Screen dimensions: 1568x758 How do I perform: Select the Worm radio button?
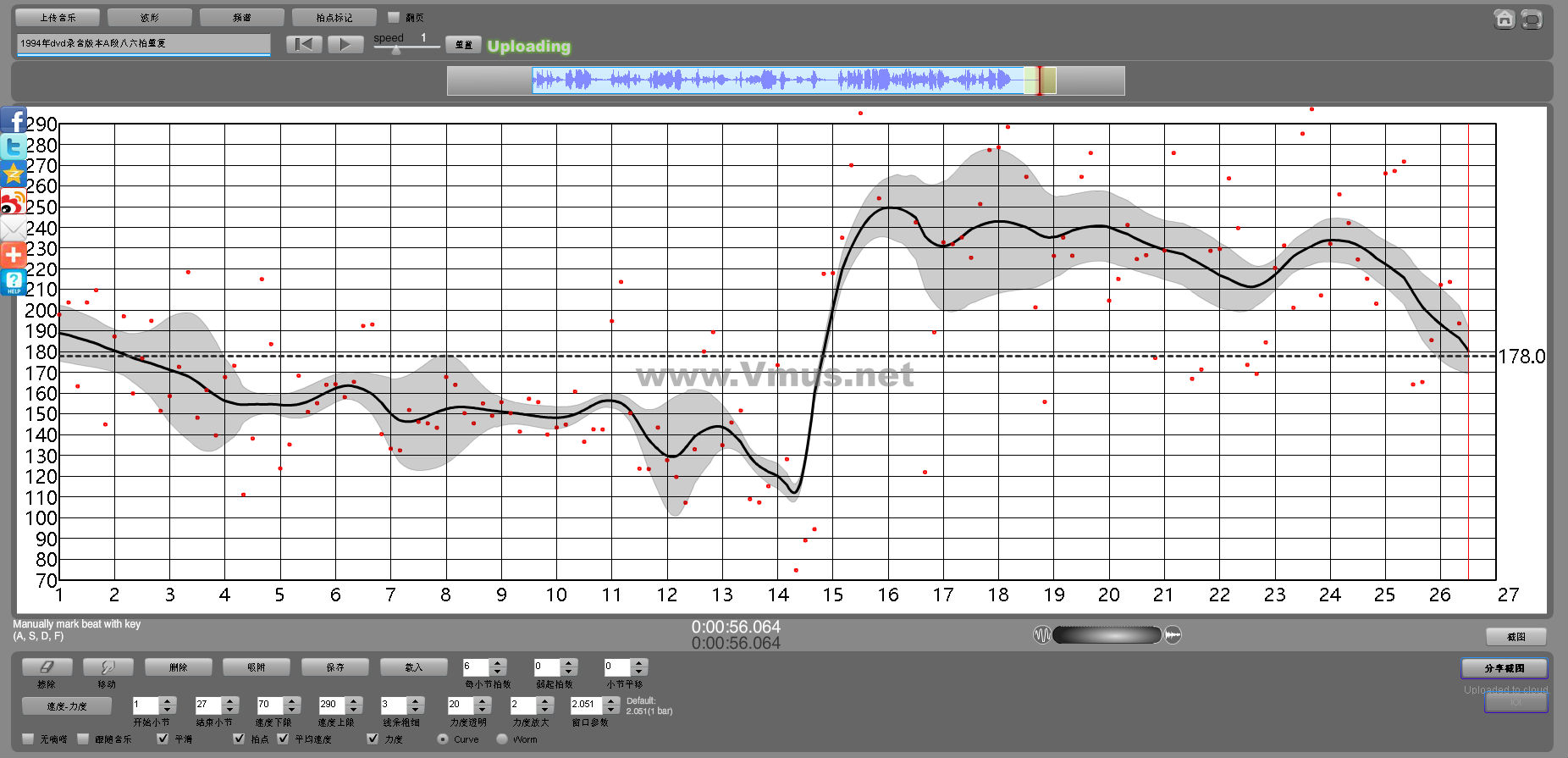tap(502, 739)
